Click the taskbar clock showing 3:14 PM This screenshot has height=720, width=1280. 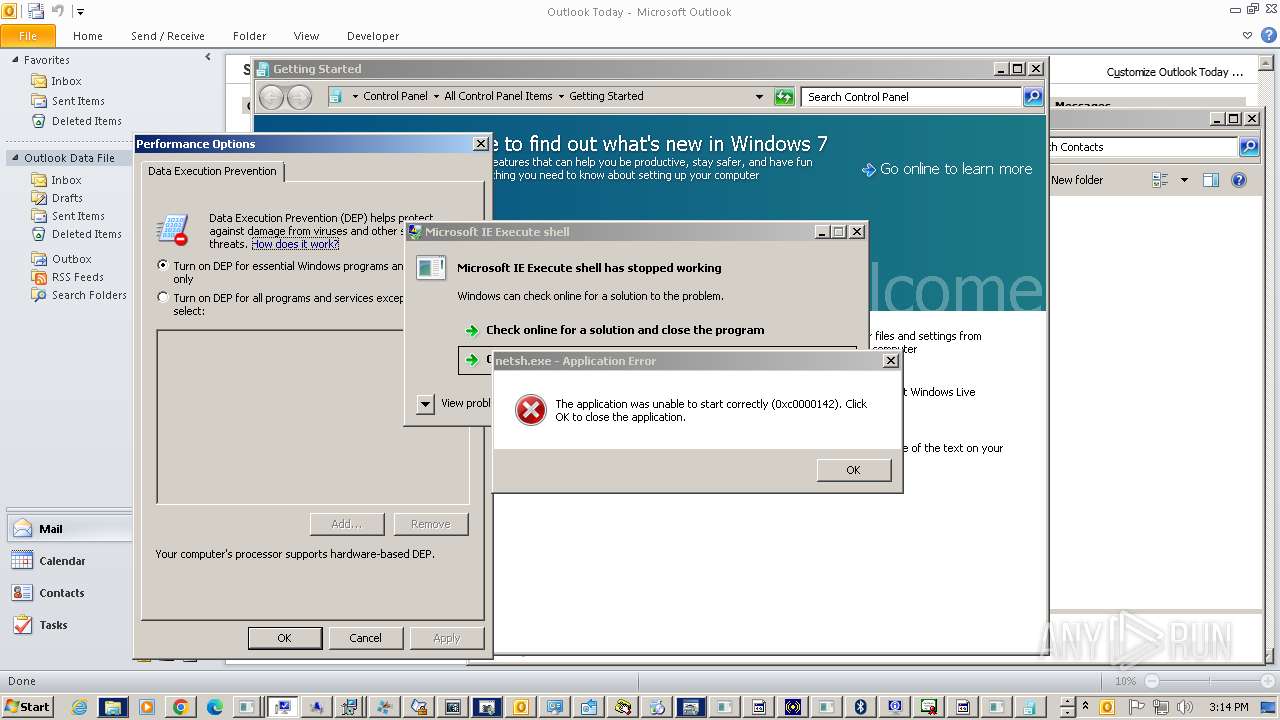pos(1229,707)
